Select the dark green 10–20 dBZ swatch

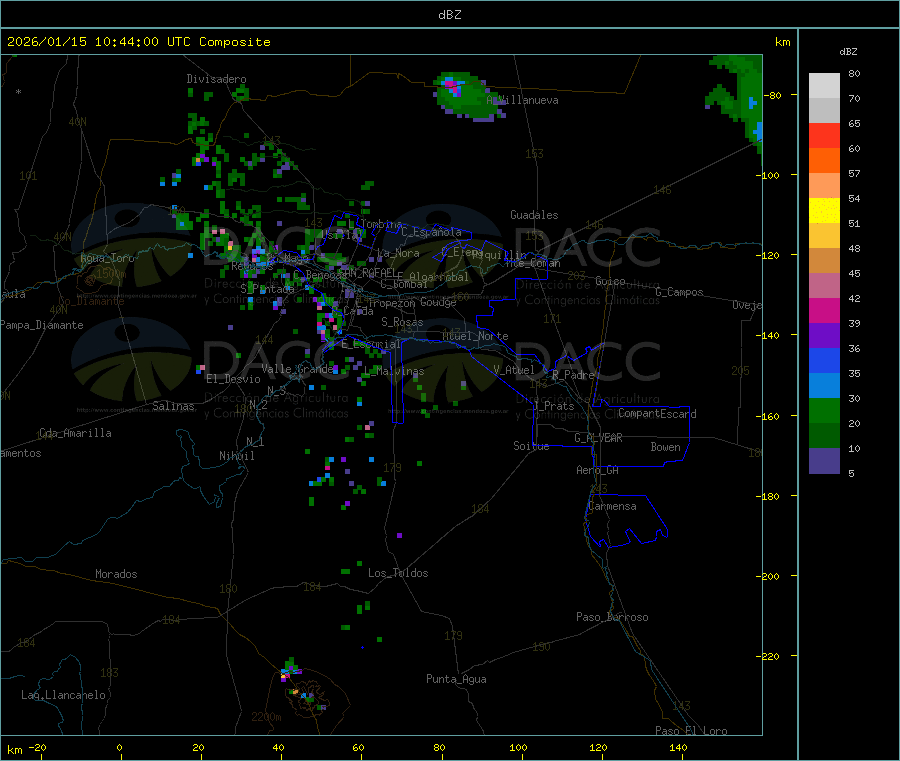click(824, 435)
